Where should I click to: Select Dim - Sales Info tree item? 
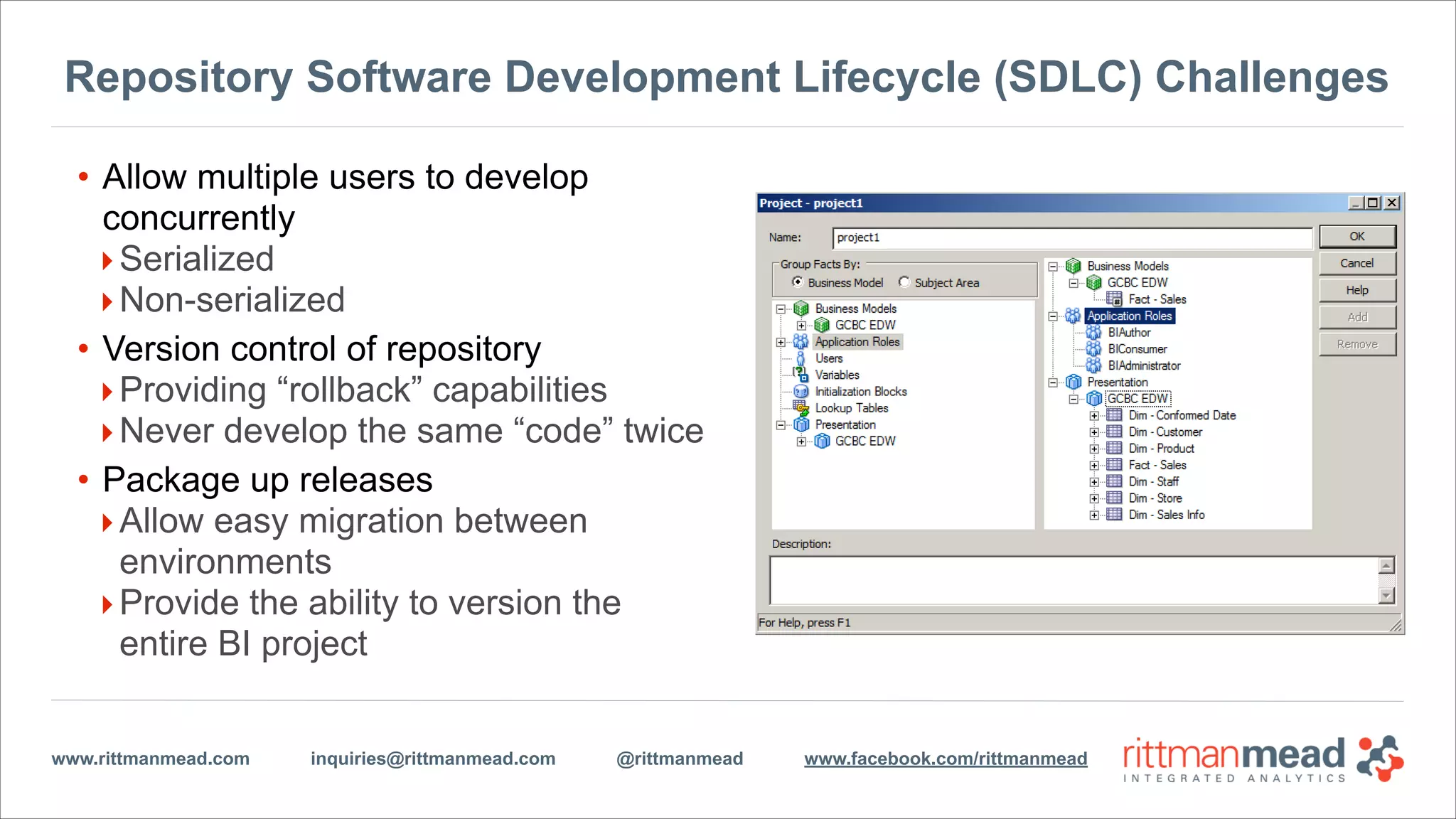tap(1166, 515)
